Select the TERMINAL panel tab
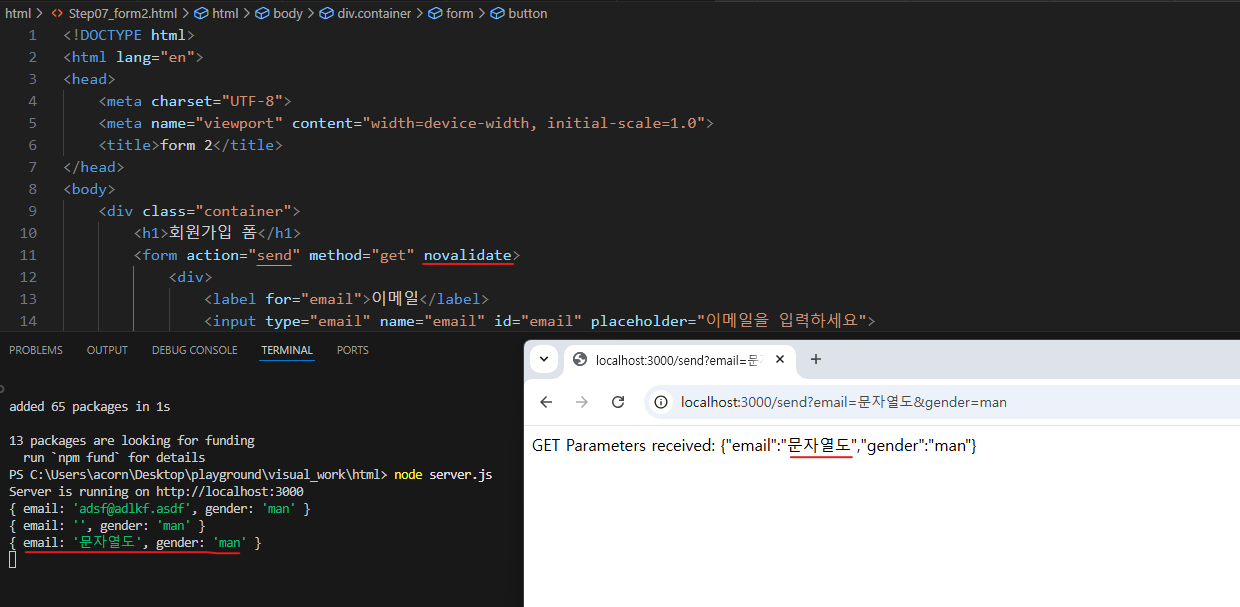This screenshot has width=1240, height=607. (287, 350)
